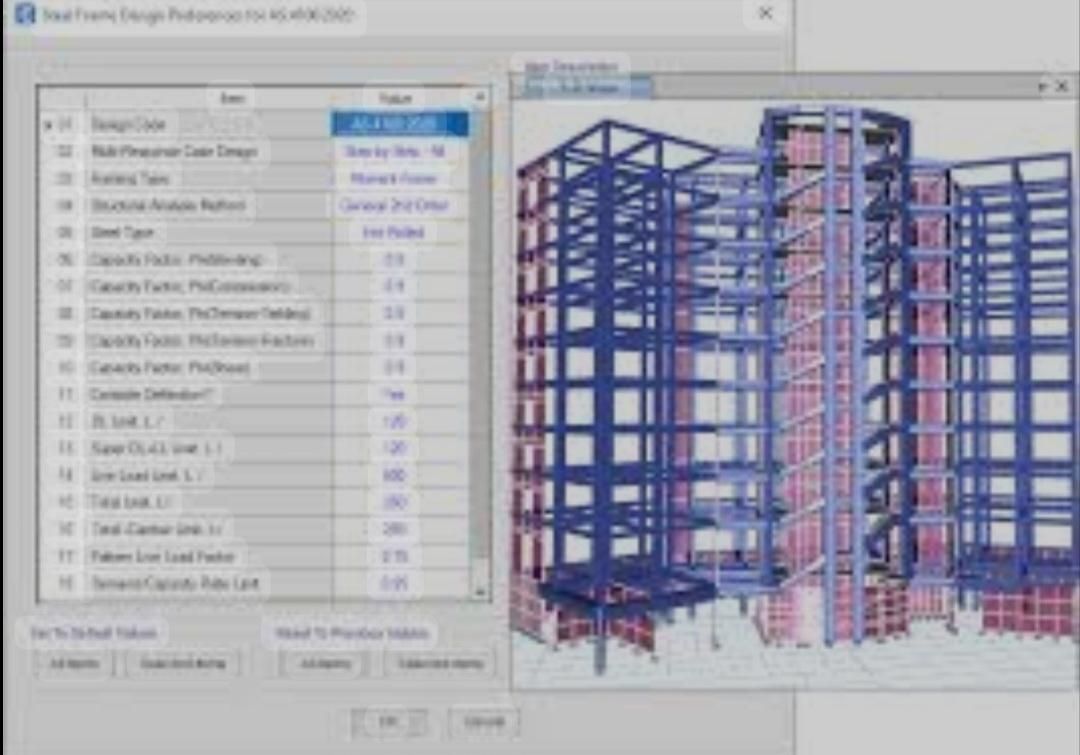Viewport: 1080px width, 755px height.
Task: Select the 3-D view tab of the model window
Action: tap(582, 87)
